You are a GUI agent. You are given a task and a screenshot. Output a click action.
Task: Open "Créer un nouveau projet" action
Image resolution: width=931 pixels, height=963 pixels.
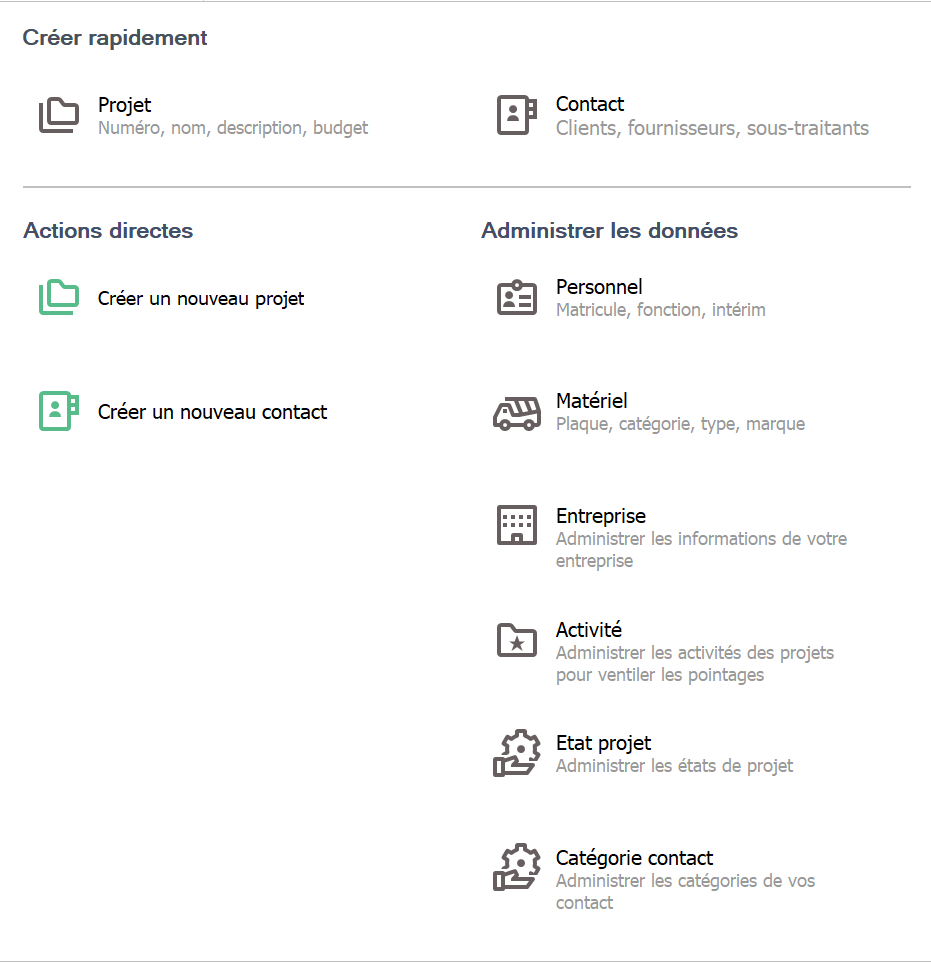pos(201,299)
